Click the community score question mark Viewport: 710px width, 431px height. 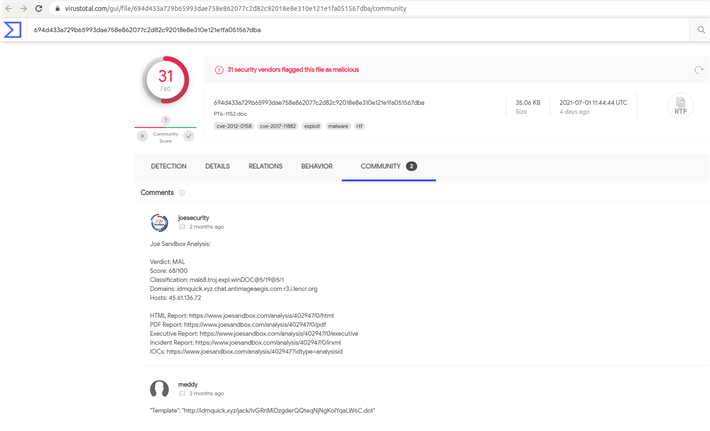click(166, 120)
